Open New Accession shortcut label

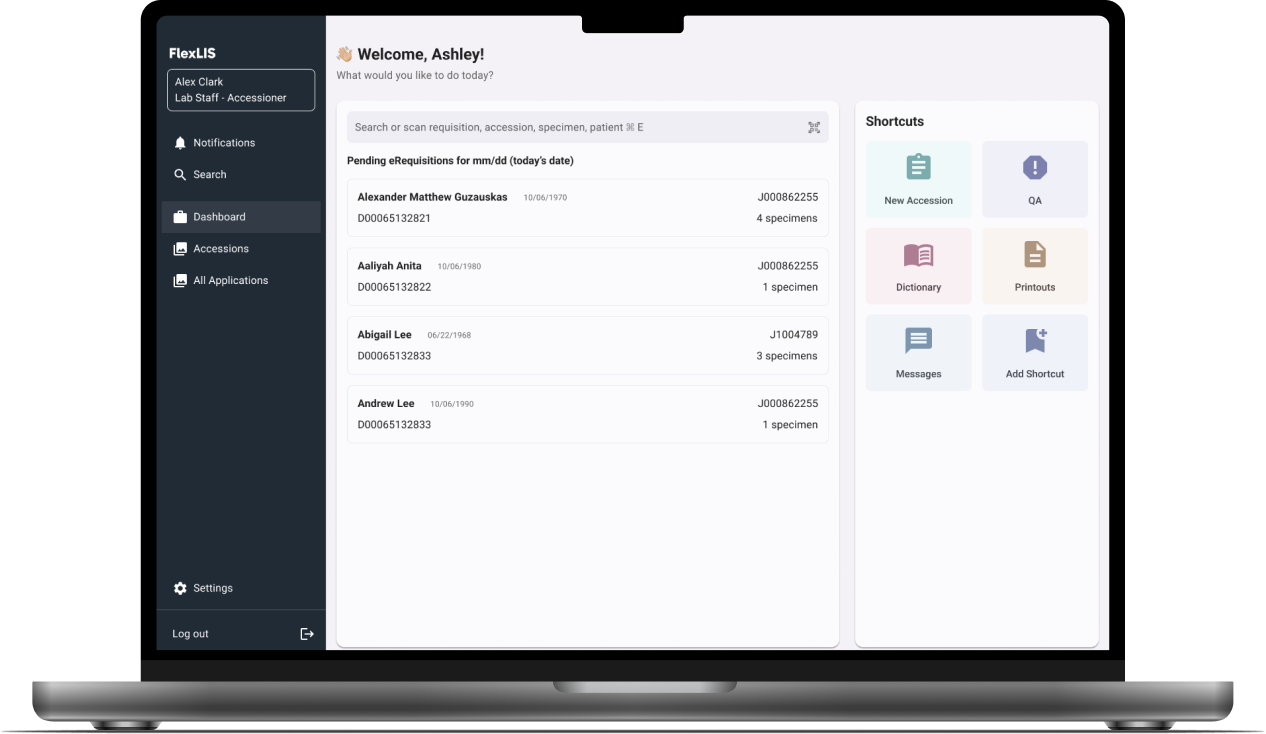tap(918, 201)
